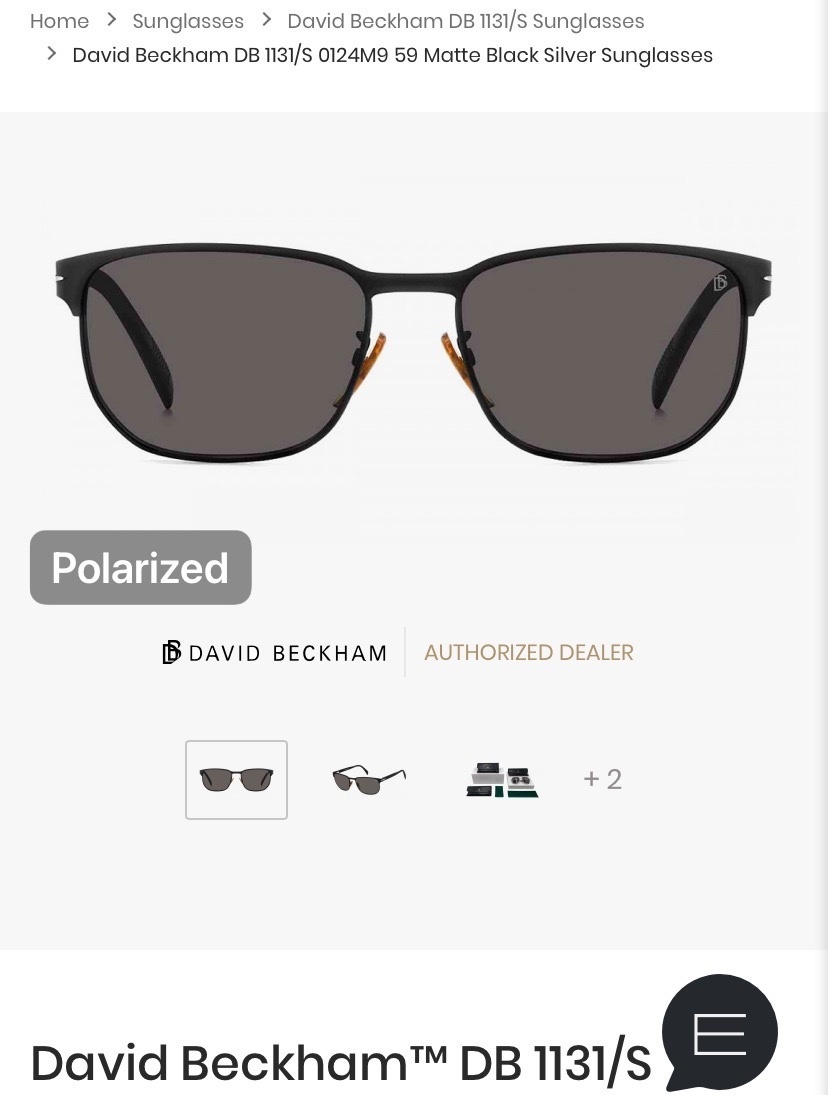Select the packaging and case thumbnail
The image size is (828, 1095).
pos(502,779)
